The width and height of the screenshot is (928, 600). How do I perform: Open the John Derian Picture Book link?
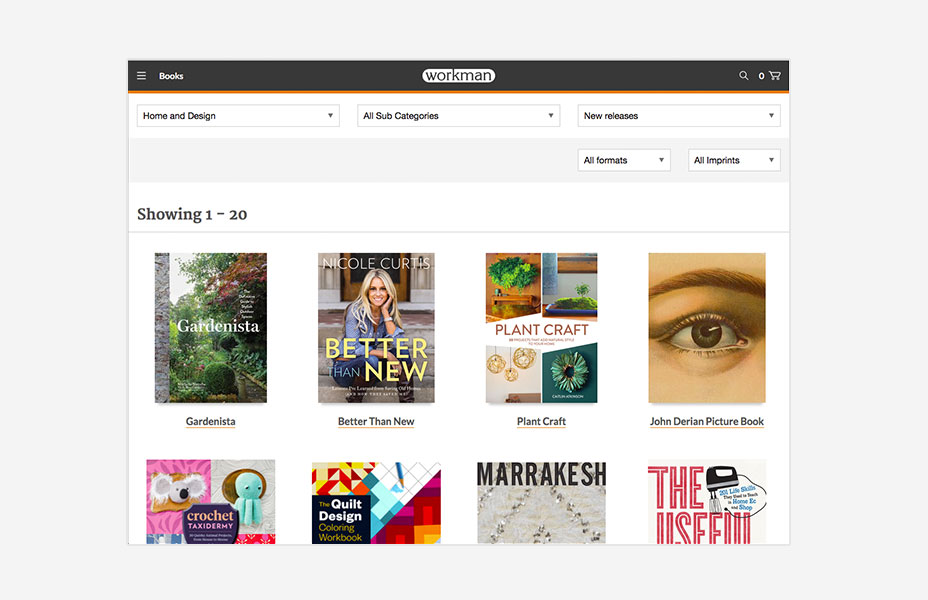click(707, 421)
